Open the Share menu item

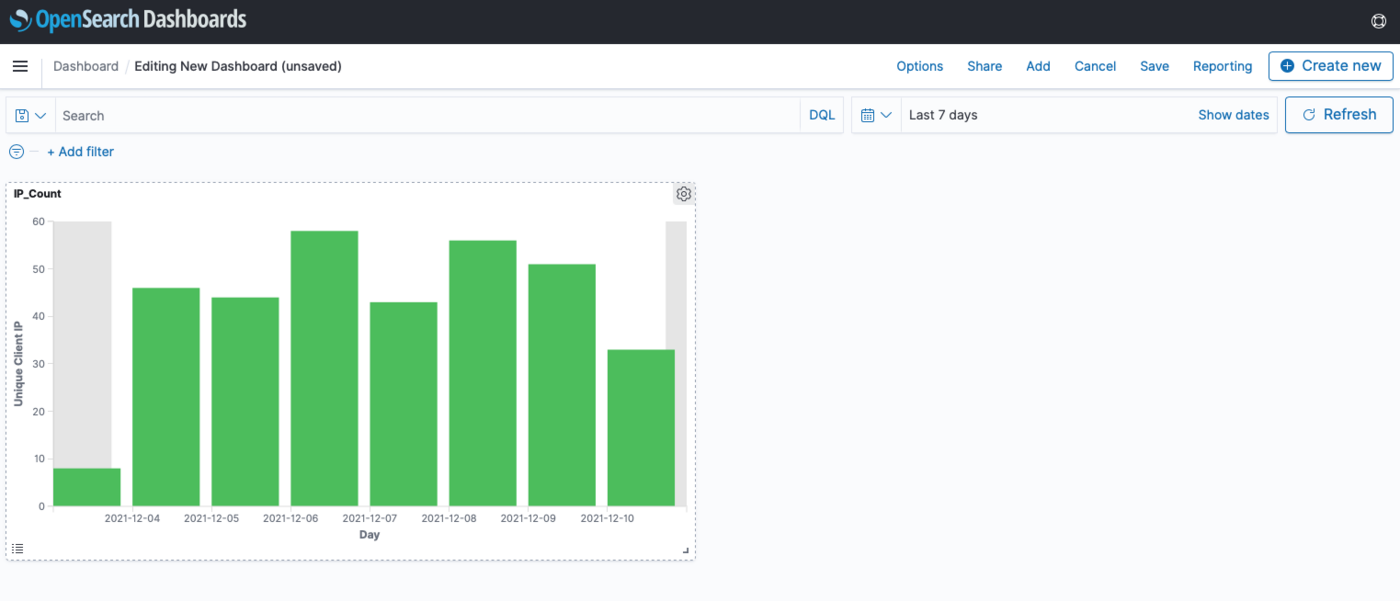[x=984, y=66]
